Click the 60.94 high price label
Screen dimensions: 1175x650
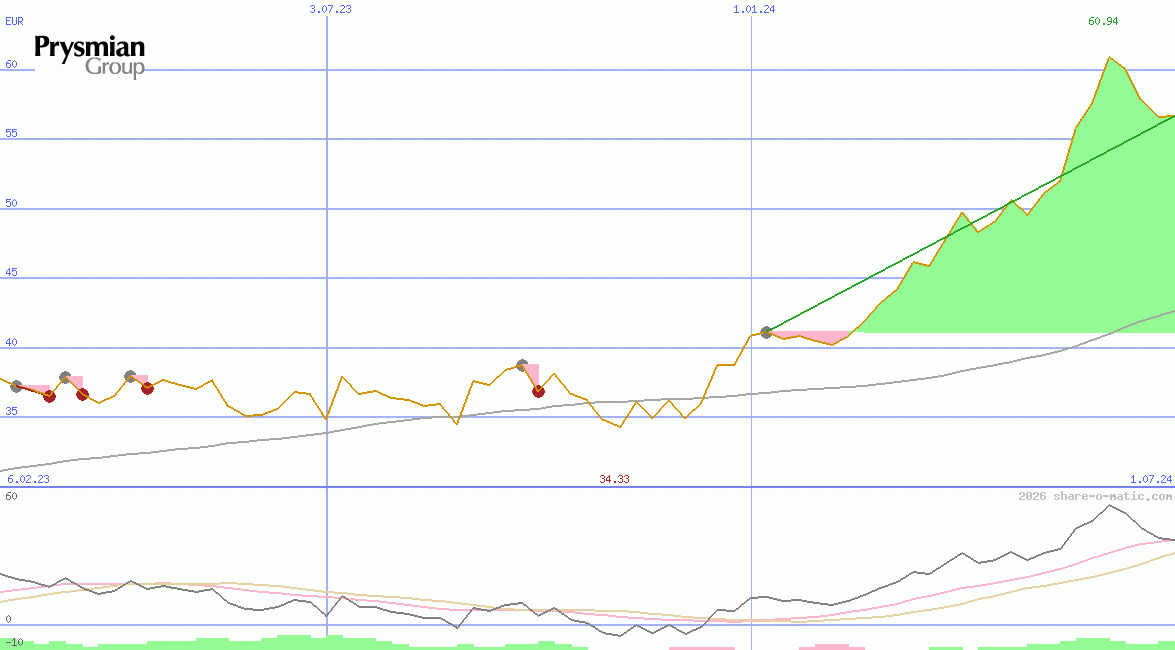[x=1103, y=22]
